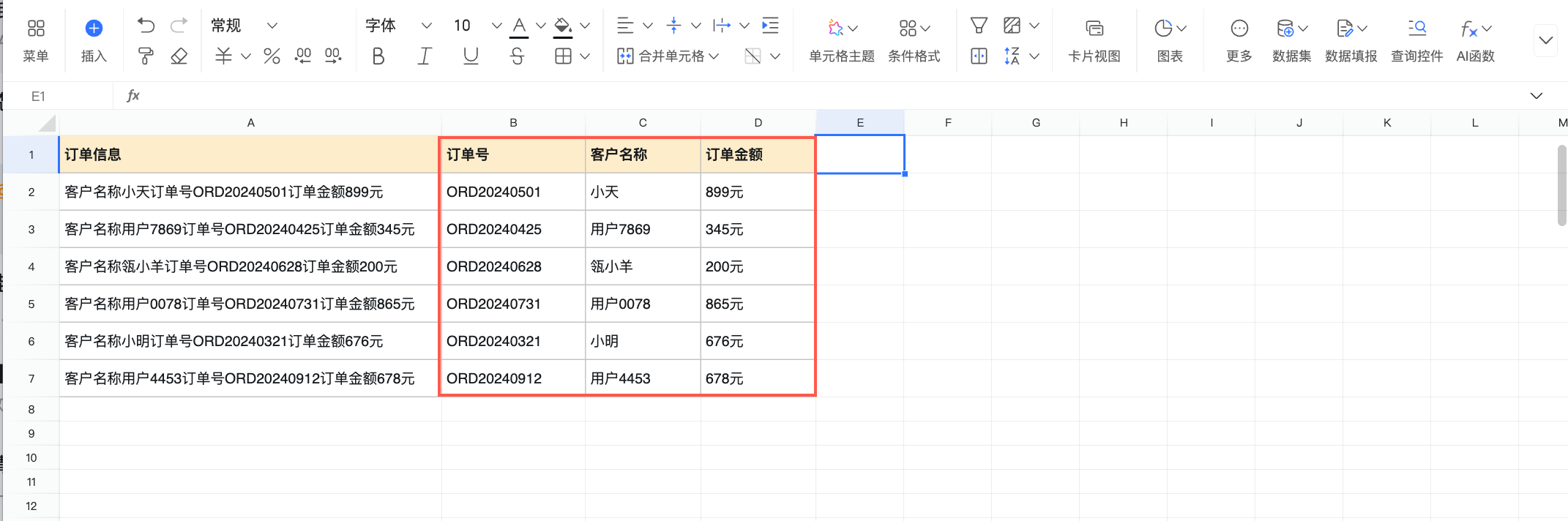Collapse the toolbar with chevron
1568x521 pixels.
pos(1545,40)
